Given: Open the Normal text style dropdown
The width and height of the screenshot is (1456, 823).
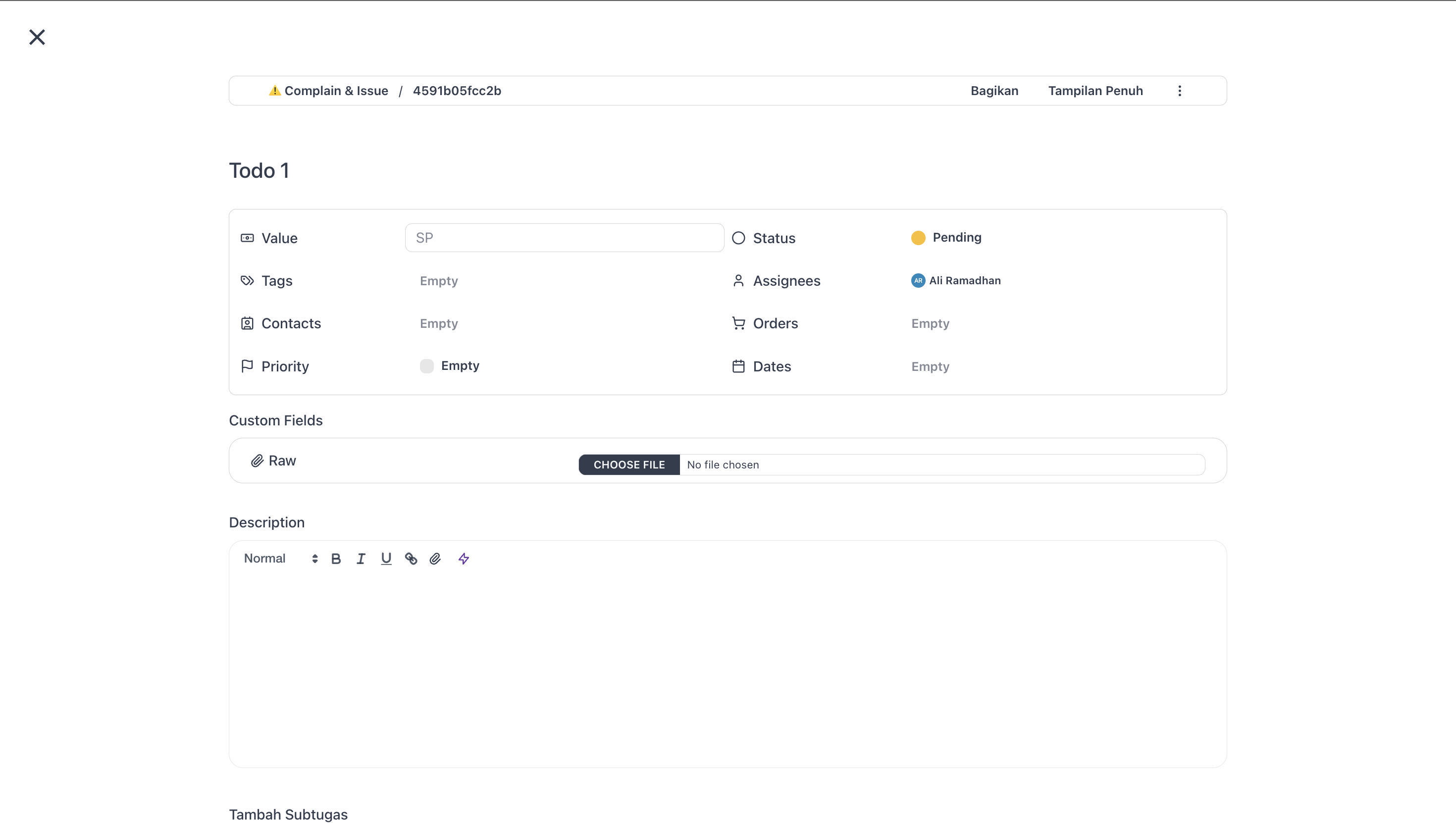Looking at the screenshot, I should click(280, 559).
